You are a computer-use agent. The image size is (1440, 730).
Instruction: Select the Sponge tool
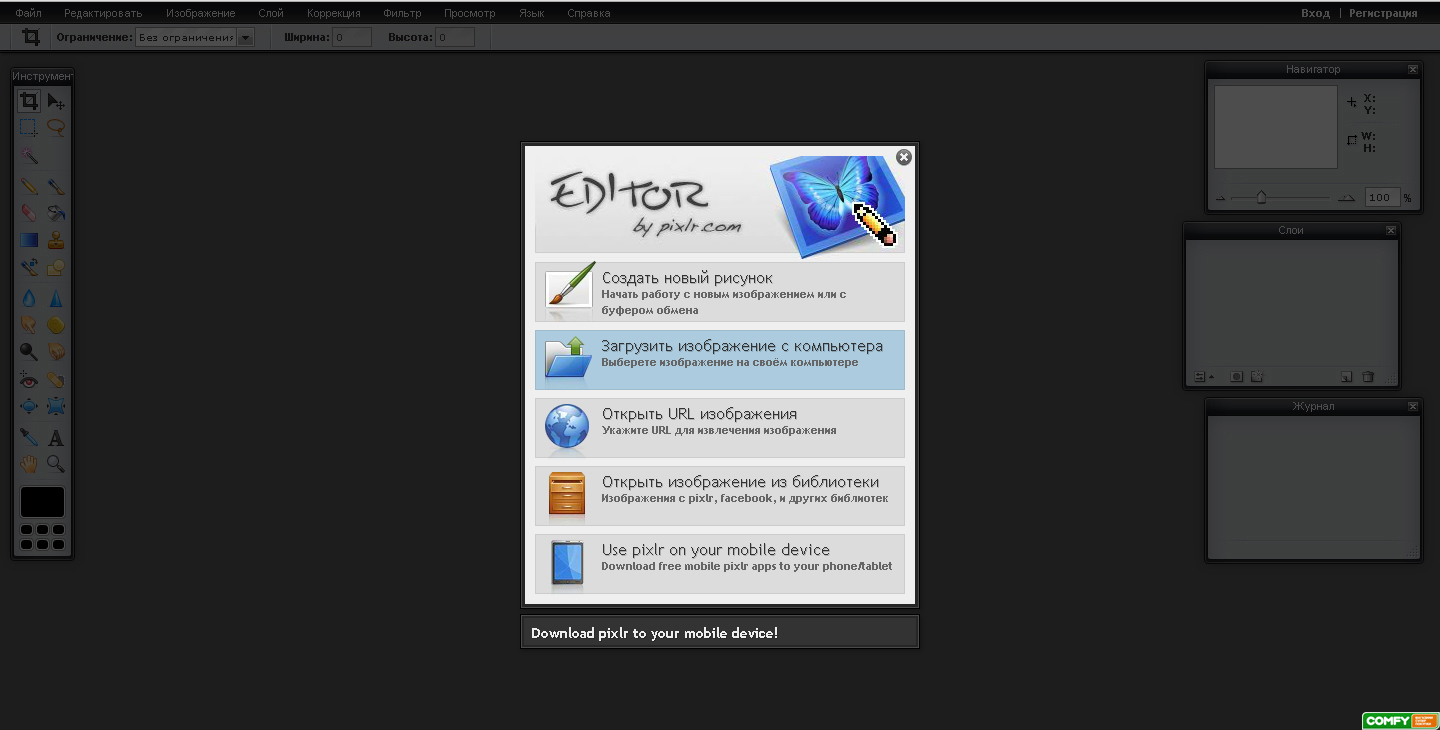tap(56, 324)
